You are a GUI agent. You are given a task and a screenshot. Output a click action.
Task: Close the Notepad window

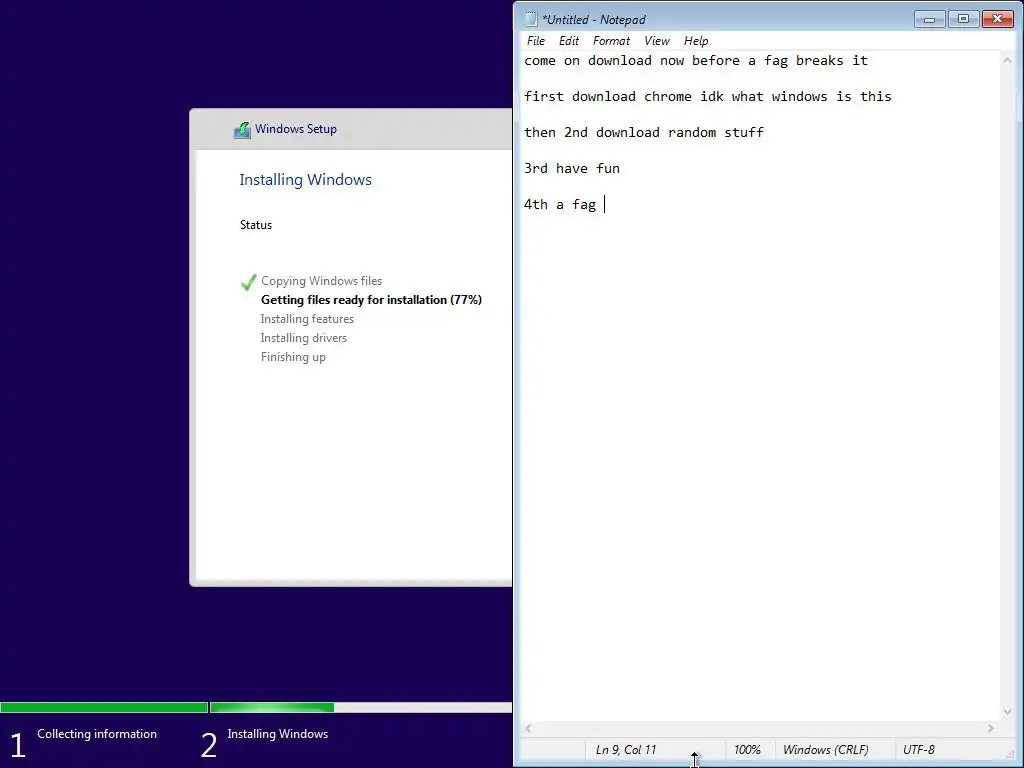997,19
